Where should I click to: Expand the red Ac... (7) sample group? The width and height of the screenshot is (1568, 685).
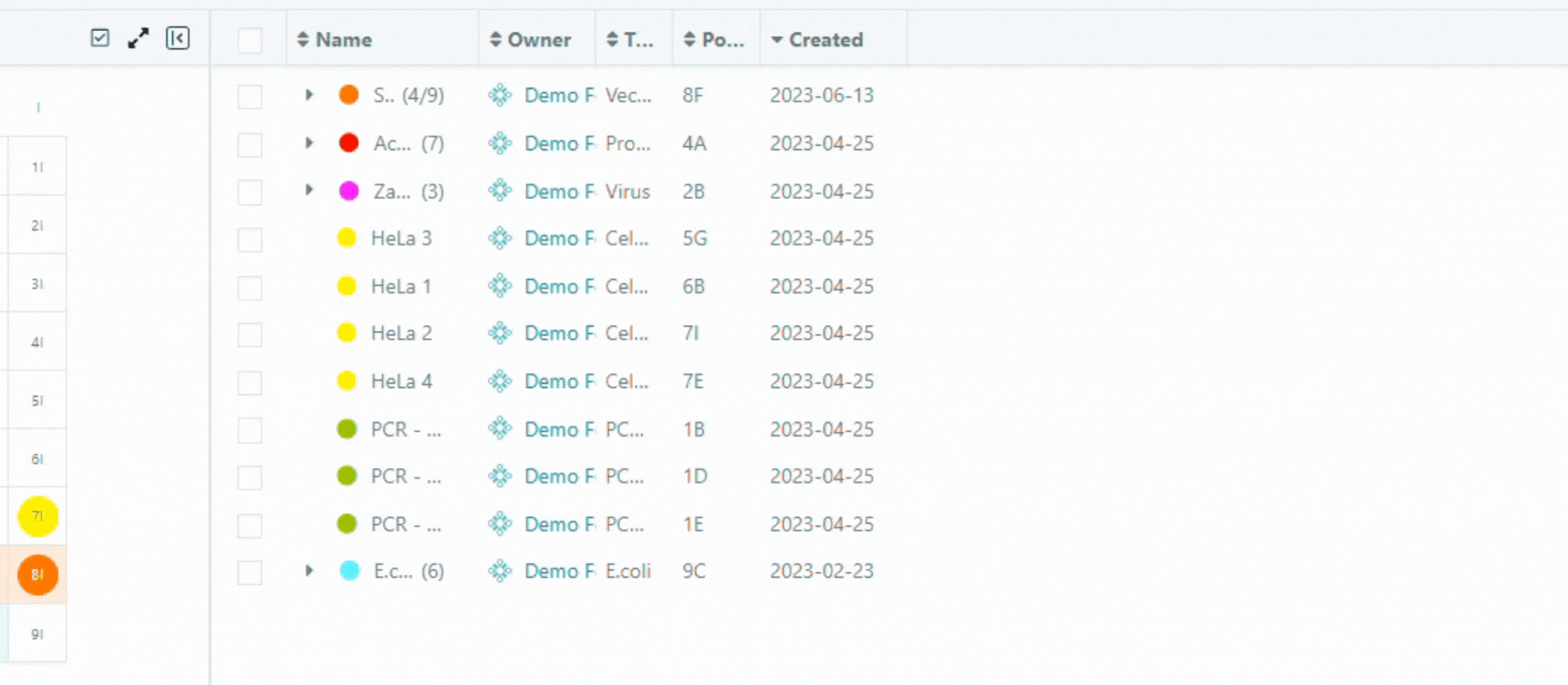[309, 143]
